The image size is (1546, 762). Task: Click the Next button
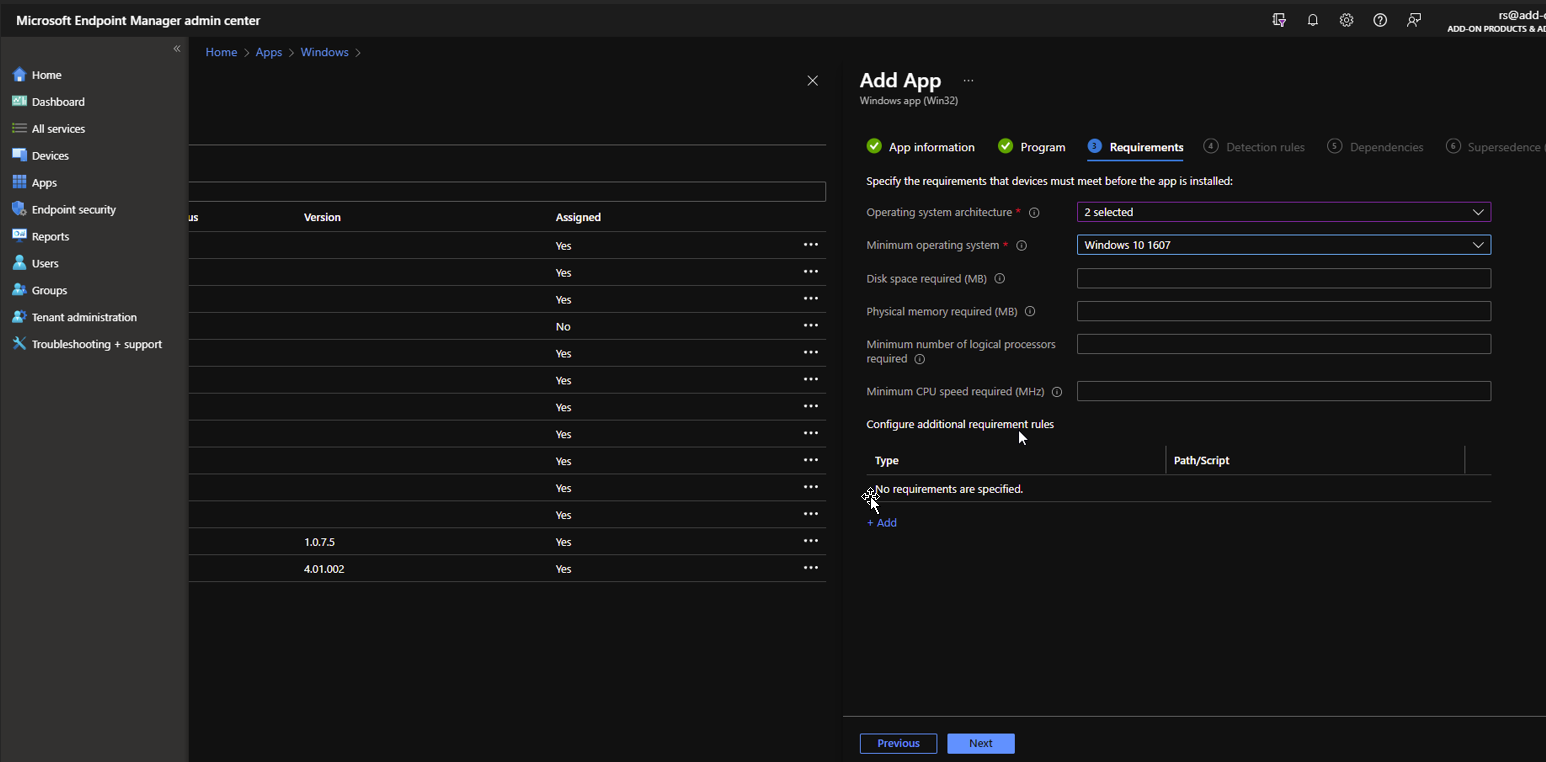point(981,743)
